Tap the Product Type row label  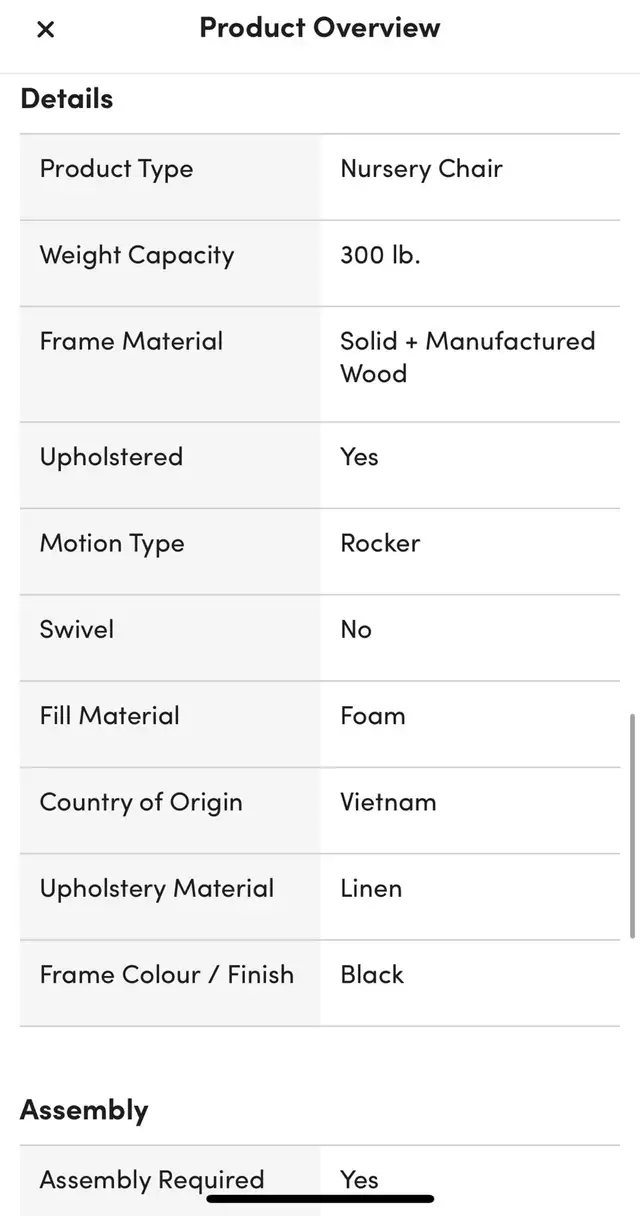(116, 169)
